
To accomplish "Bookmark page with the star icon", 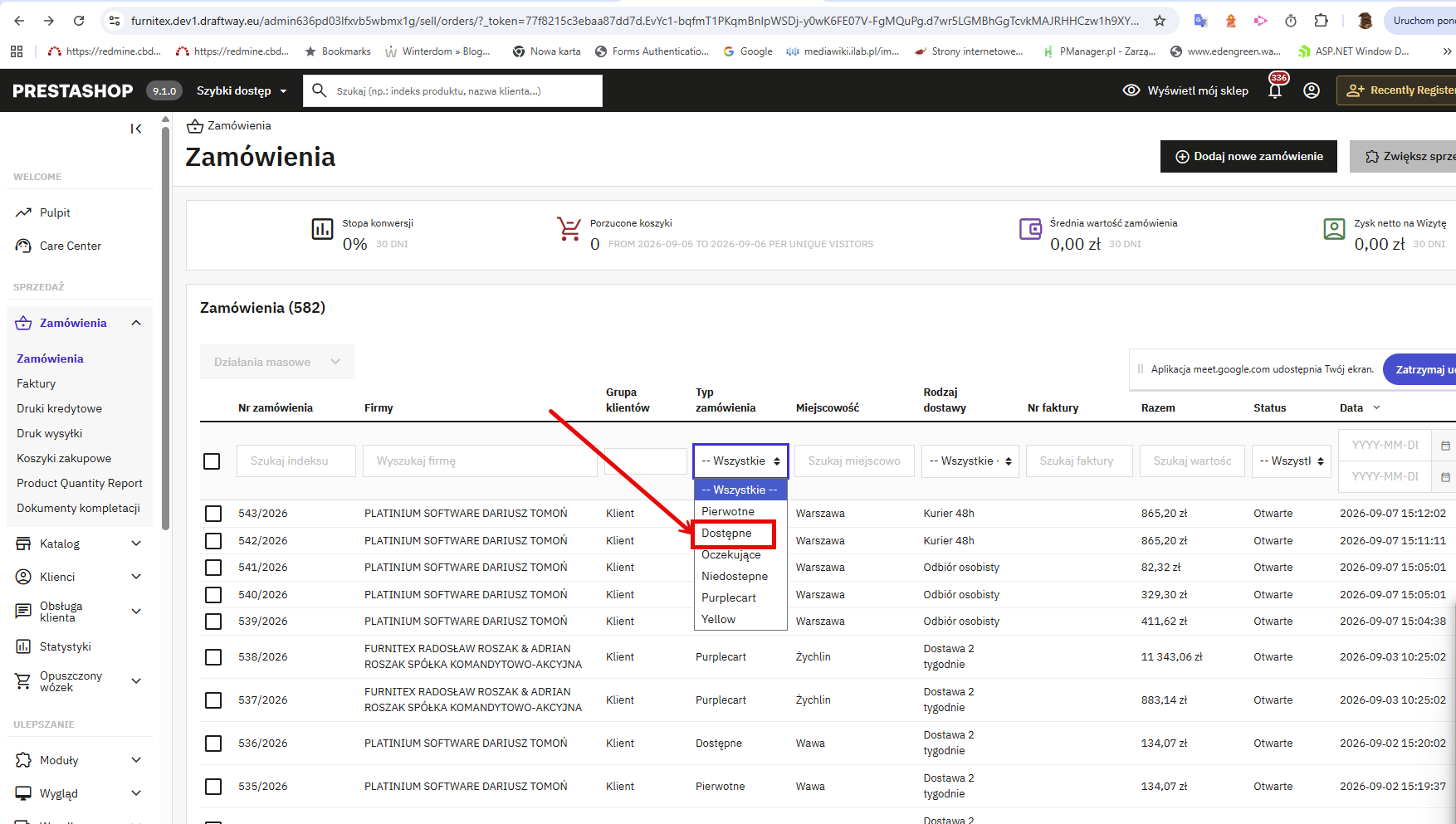I will (1160, 21).
